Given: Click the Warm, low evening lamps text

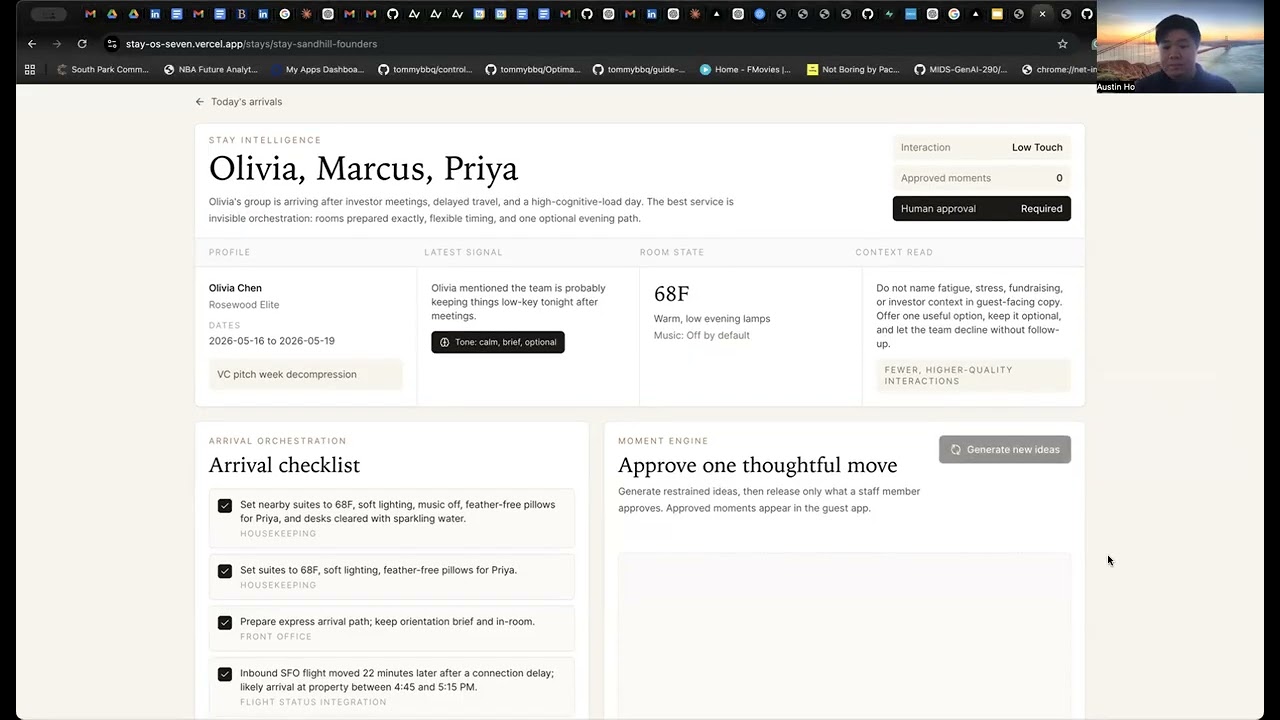Looking at the screenshot, I should 712,319.
